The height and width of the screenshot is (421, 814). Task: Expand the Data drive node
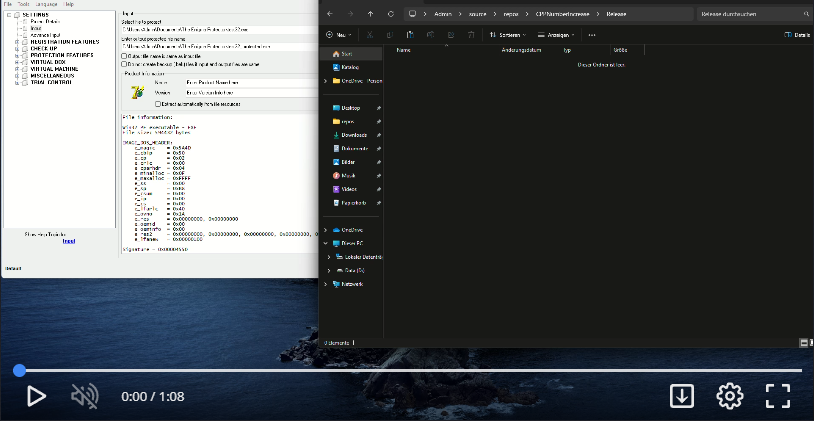329,270
